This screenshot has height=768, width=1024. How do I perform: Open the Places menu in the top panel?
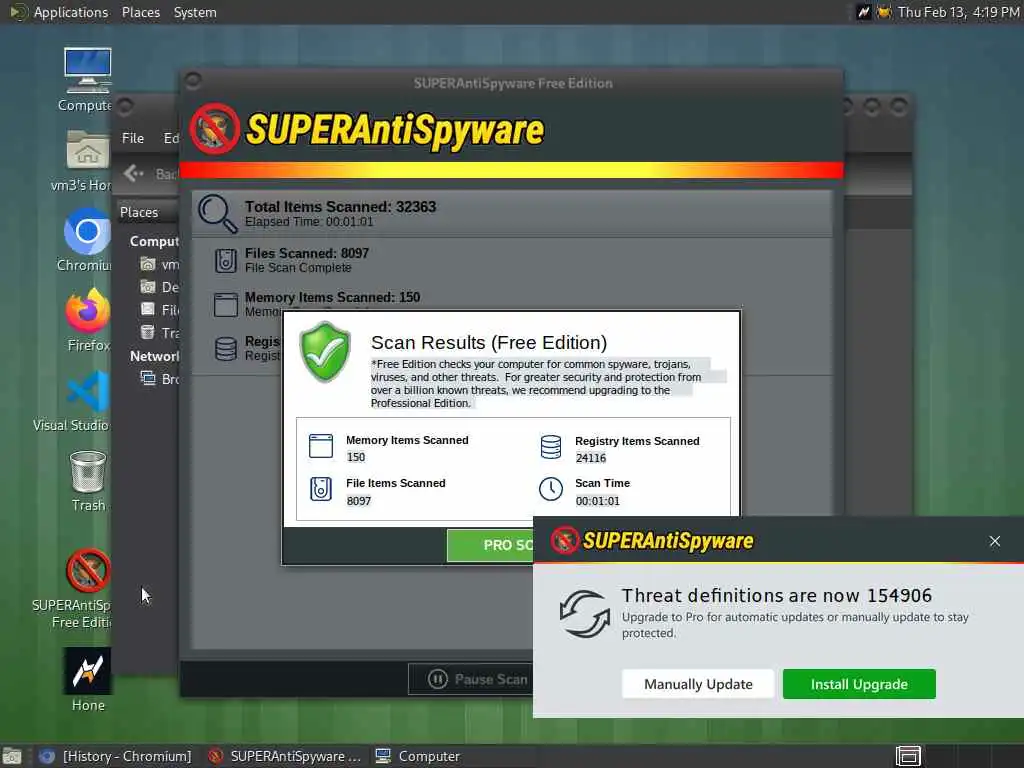(140, 12)
